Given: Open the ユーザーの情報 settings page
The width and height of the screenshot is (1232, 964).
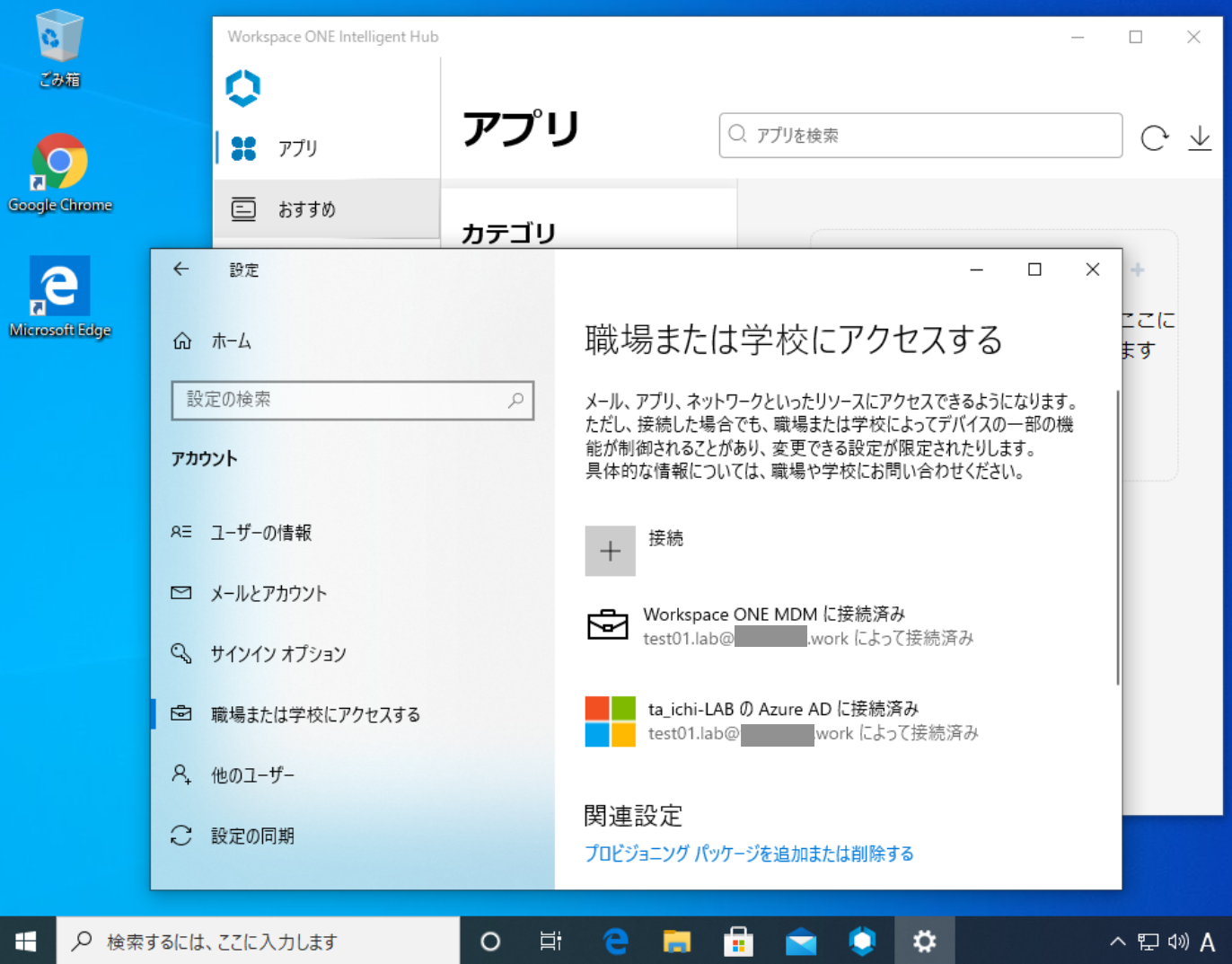Looking at the screenshot, I should tap(260, 532).
